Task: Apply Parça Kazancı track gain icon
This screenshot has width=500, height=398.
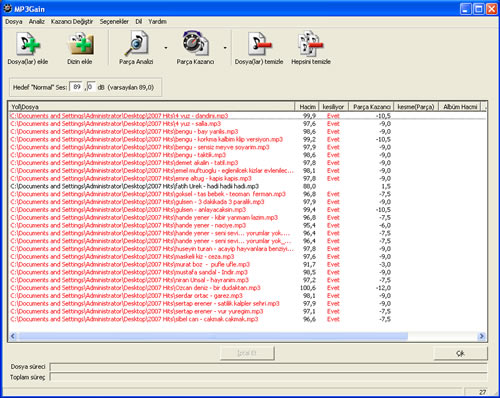Action: [195, 43]
